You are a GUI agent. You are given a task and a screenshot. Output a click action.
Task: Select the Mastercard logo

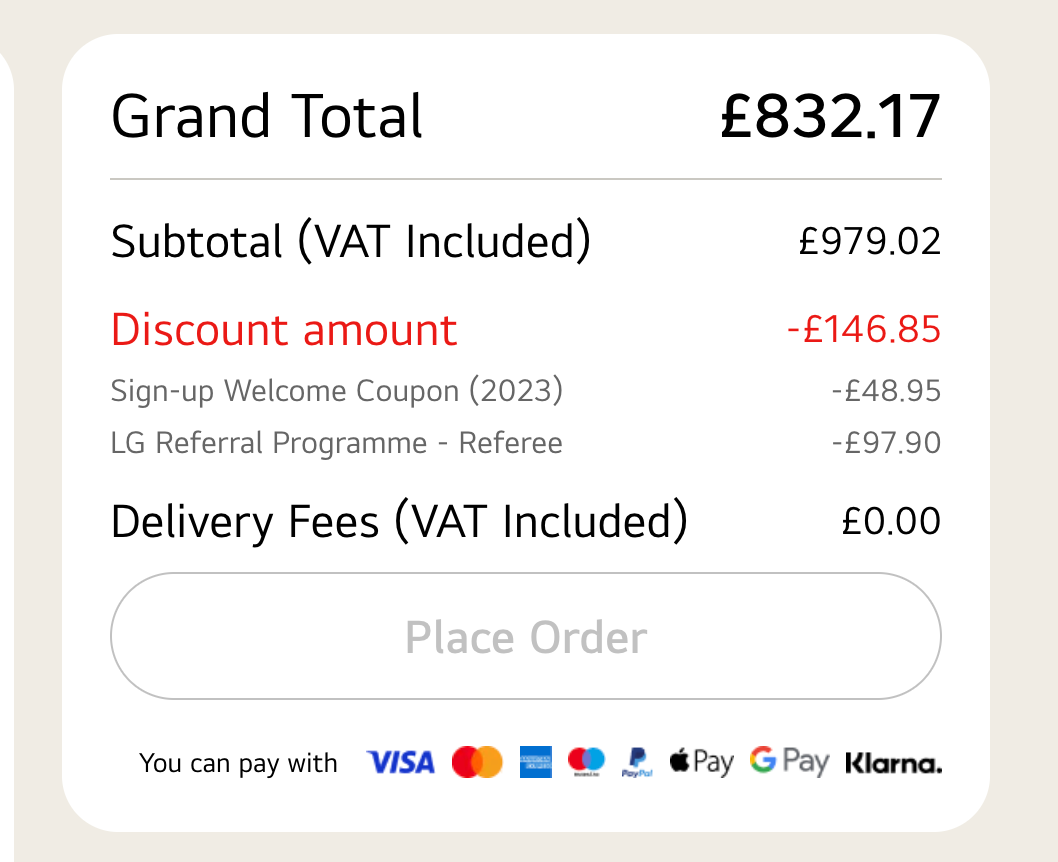click(x=477, y=763)
